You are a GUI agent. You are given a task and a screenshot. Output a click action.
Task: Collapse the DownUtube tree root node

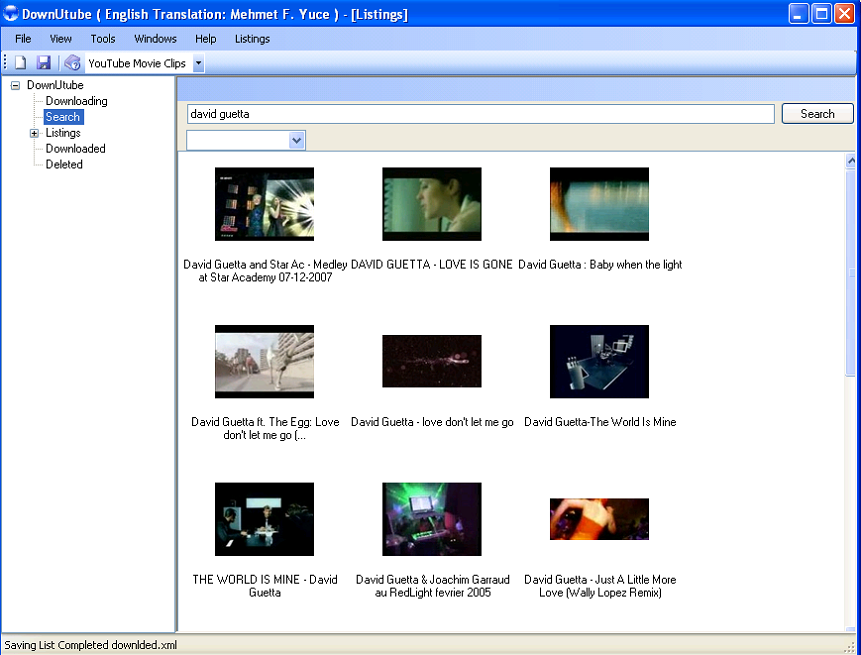[15, 85]
